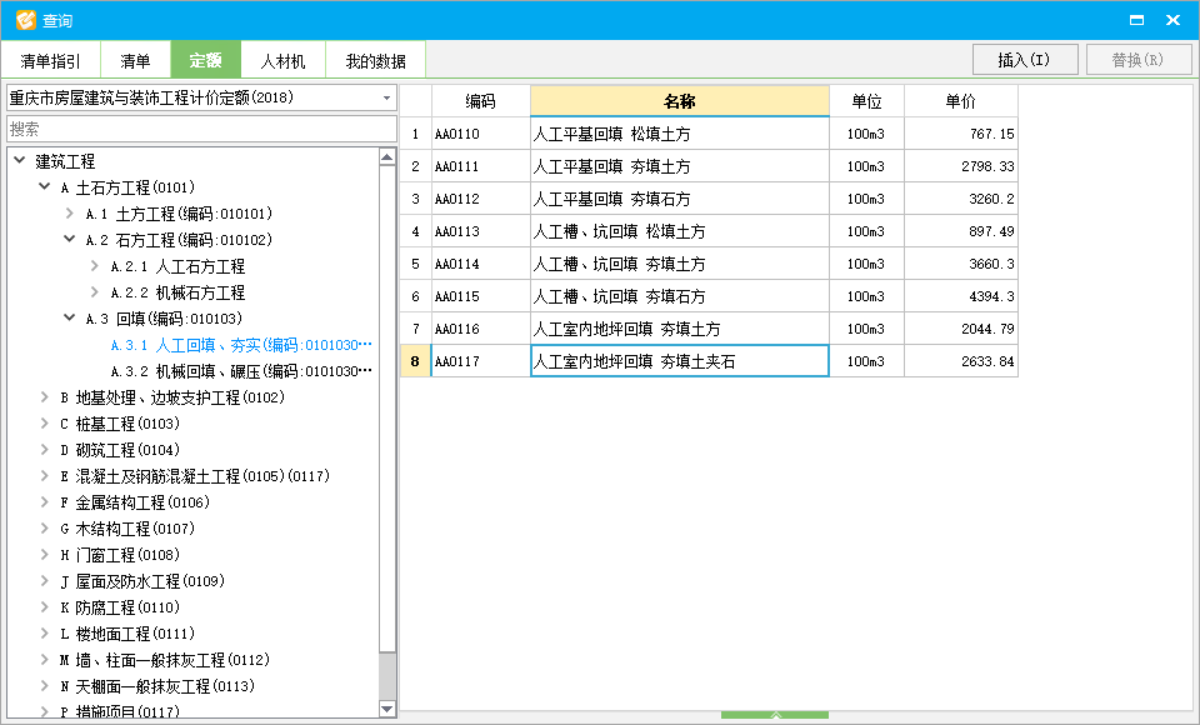1200x725 pixels.
Task: Click the 单价 column header
Action: click(961, 101)
